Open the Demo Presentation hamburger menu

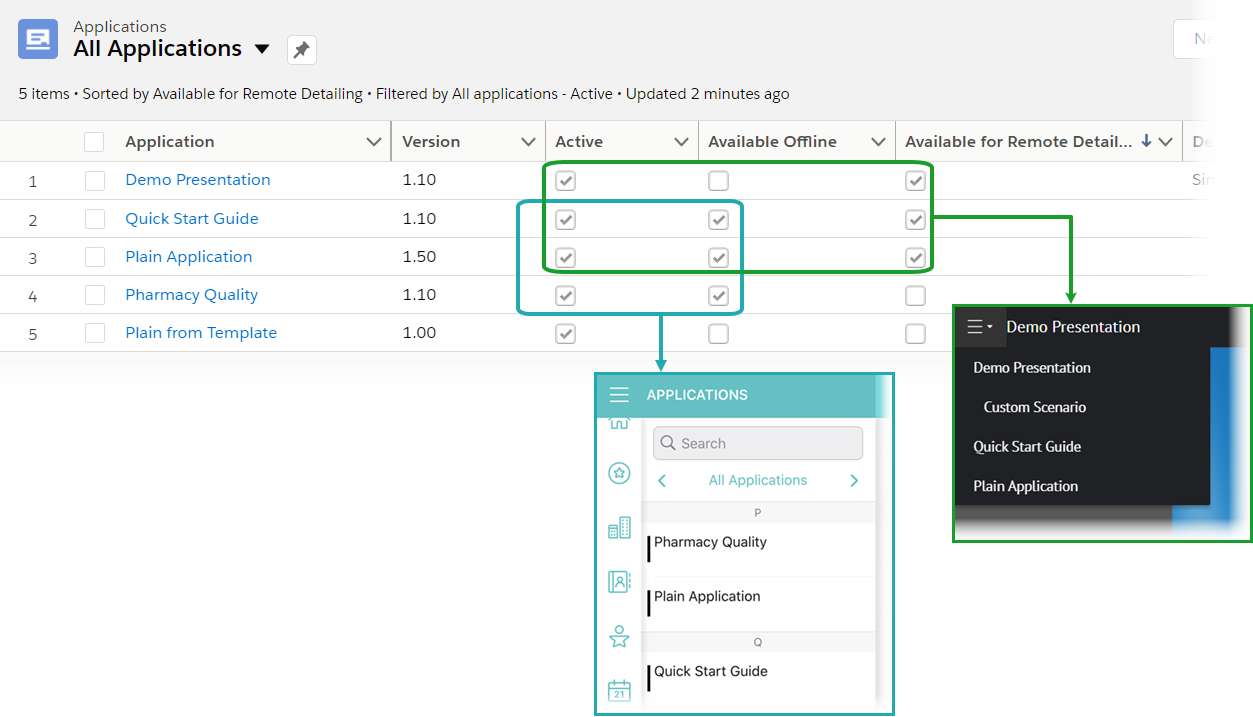click(979, 327)
